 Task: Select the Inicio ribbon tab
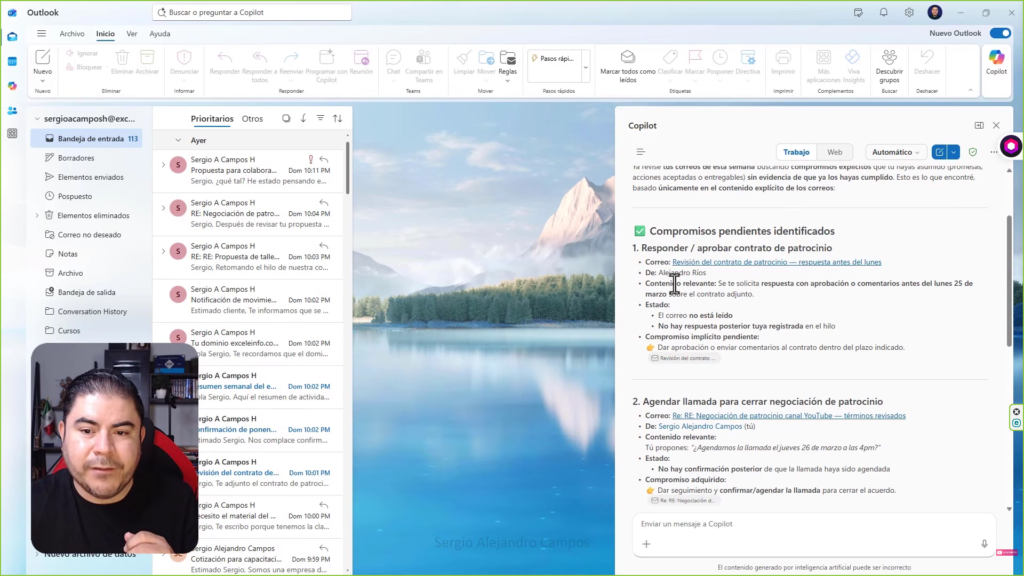105,33
